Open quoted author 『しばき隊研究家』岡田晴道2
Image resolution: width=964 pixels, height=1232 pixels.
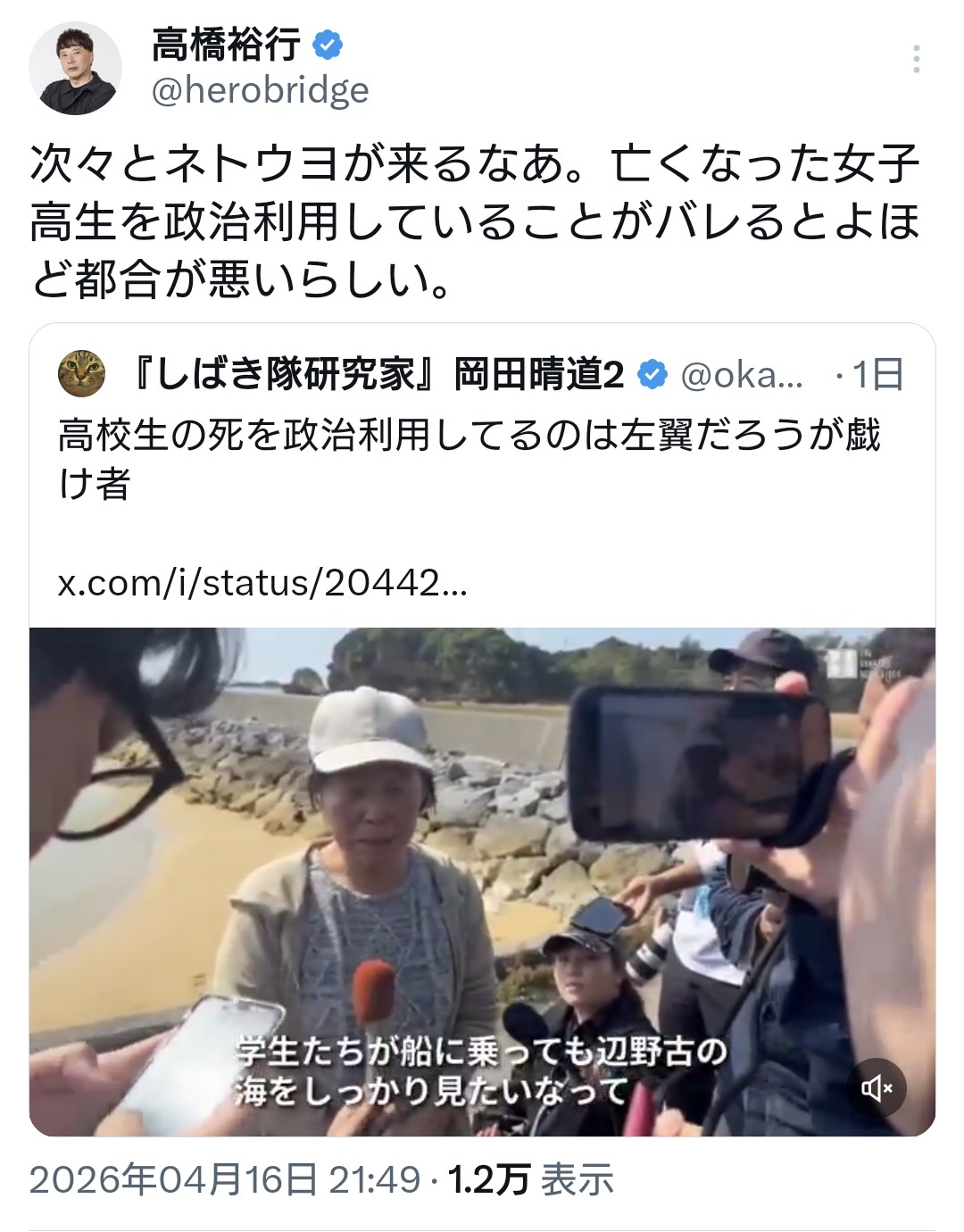click(376, 375)
